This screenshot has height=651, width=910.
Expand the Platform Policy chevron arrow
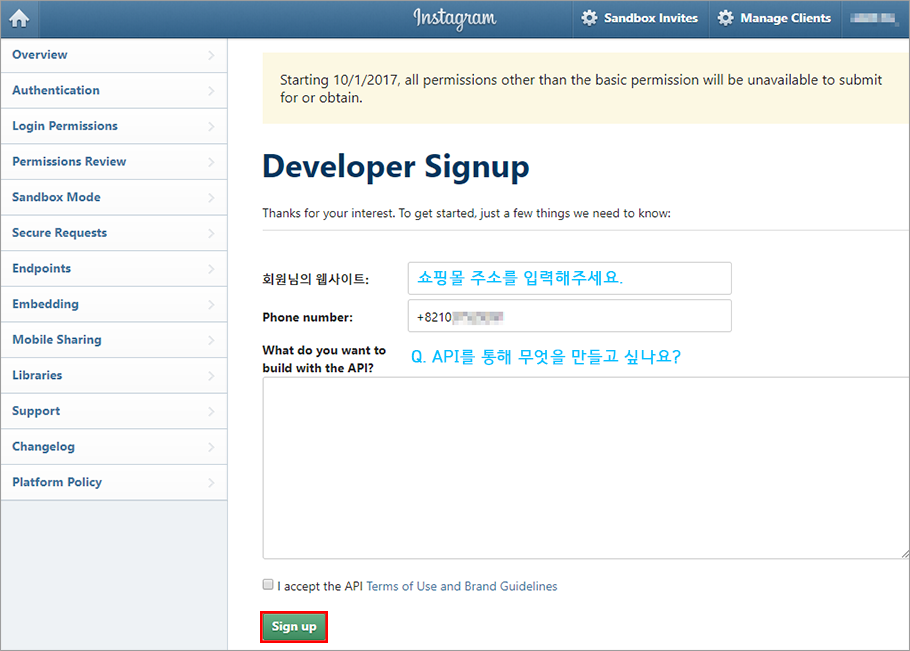click(211, 483)
